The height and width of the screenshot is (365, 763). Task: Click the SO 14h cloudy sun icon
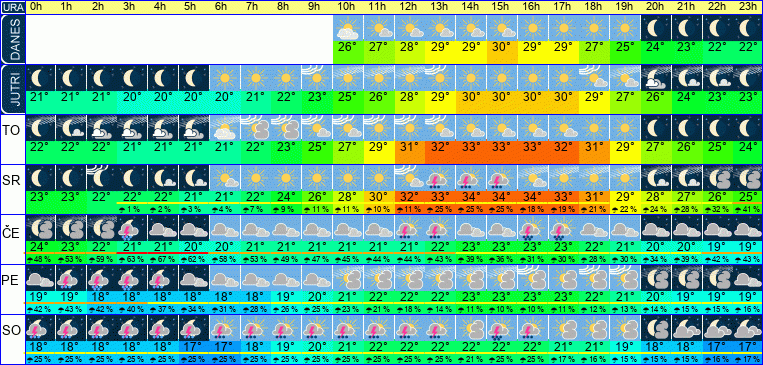472,328
